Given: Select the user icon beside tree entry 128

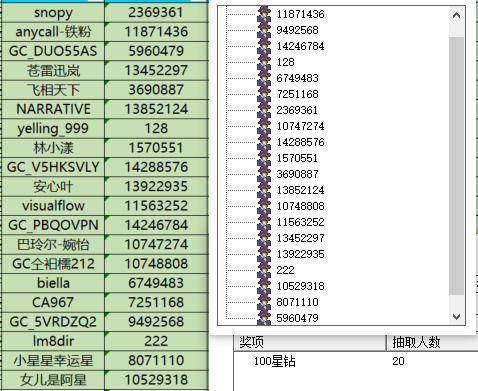Looking at the screenshot, I should (264, 62).
